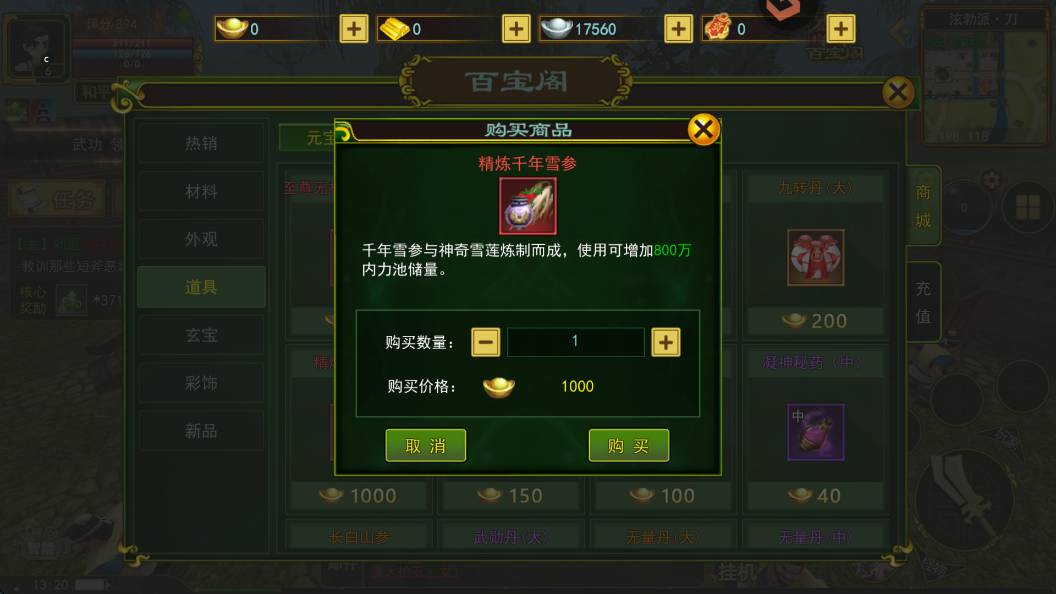
Task: Click plus next to the red pouch currency
Action: click(840, 29)
